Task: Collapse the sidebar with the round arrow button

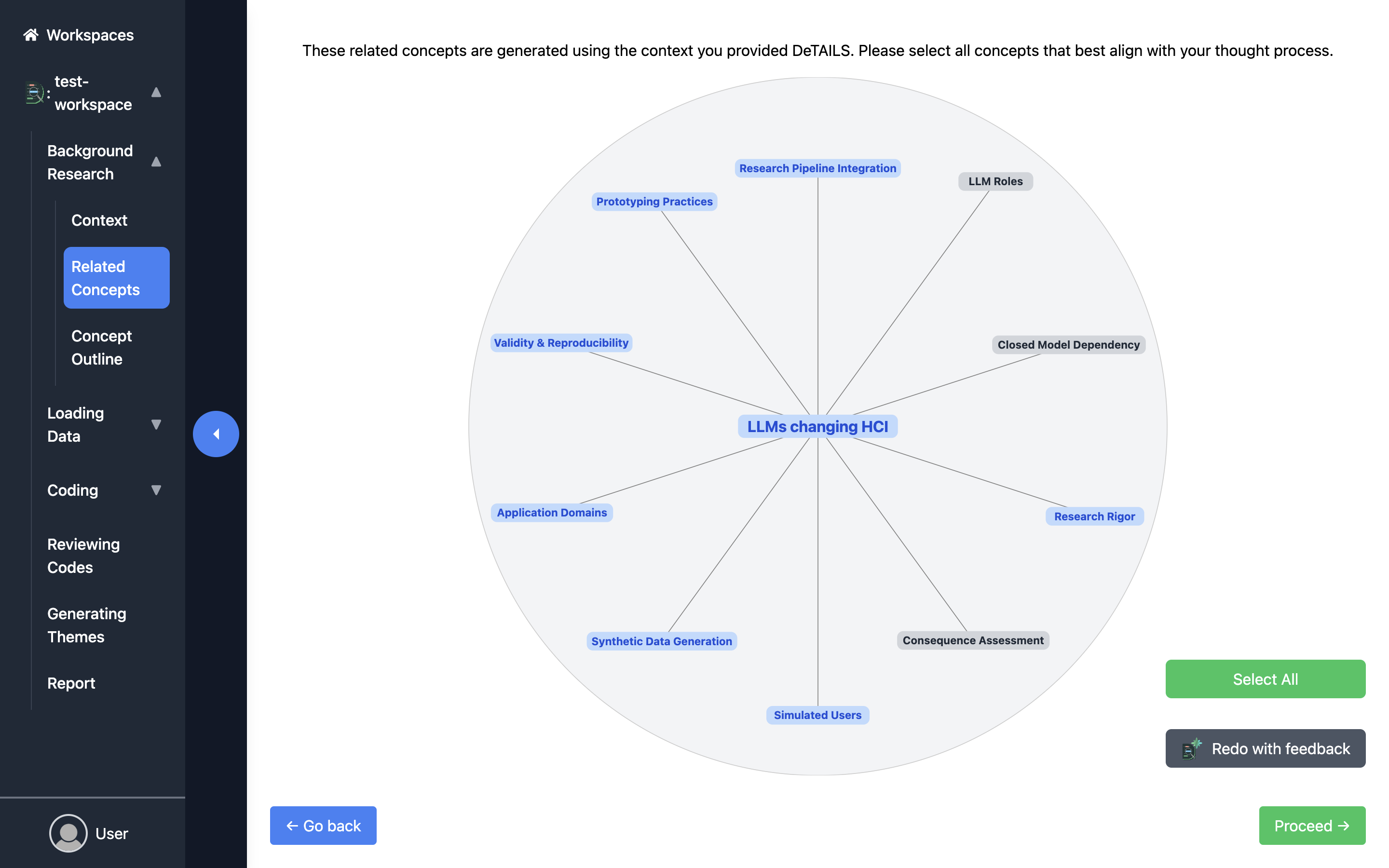Action: (x=216, y=434)
